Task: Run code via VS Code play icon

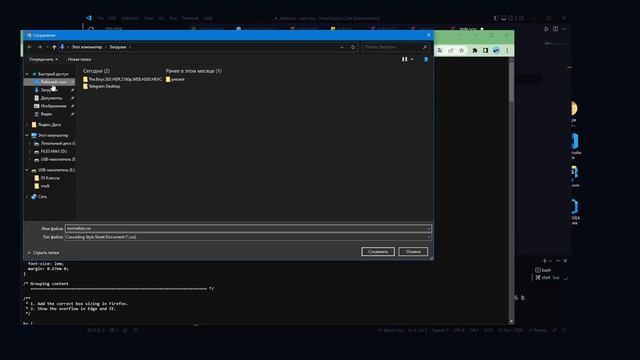Action: 546,29
